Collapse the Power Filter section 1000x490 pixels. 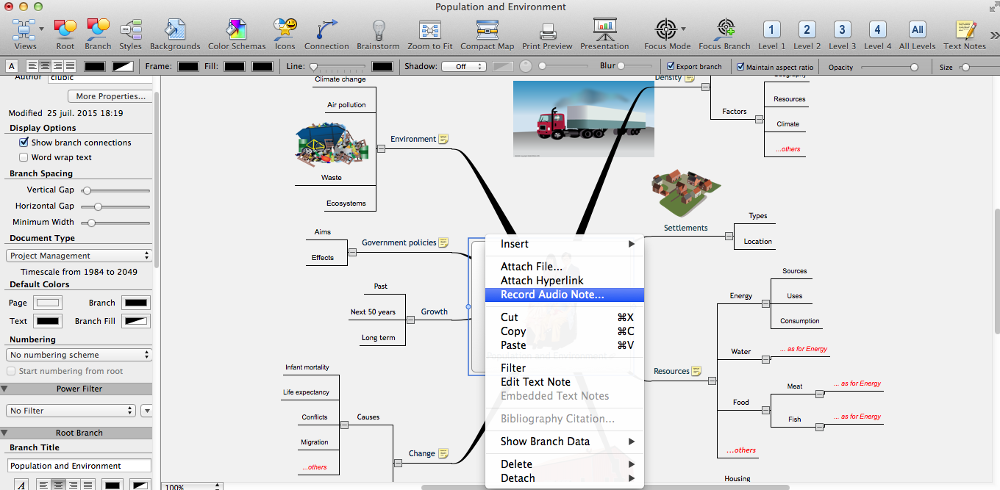[x=4, y=389]
